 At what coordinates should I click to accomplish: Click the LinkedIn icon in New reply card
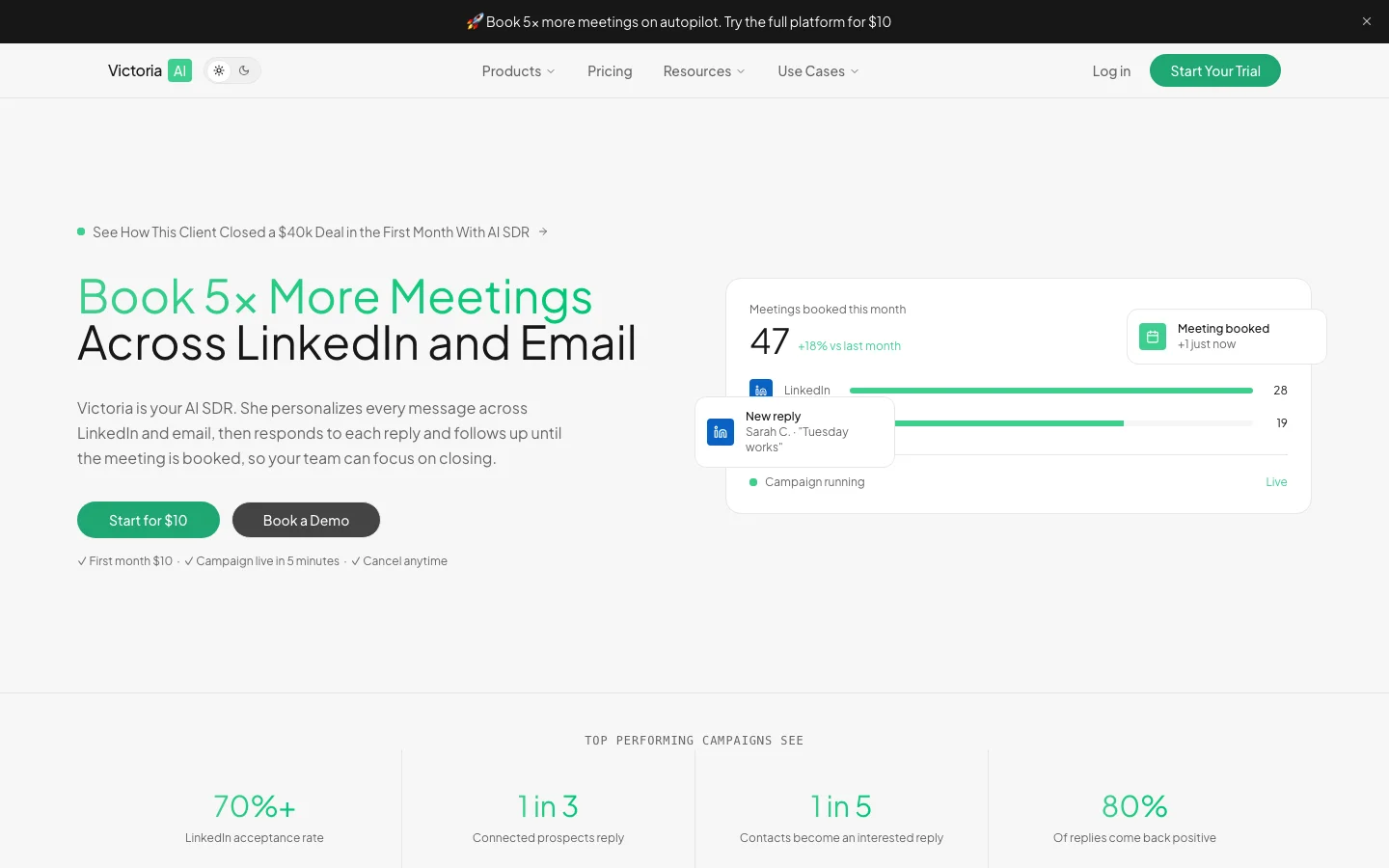point(721,432)
